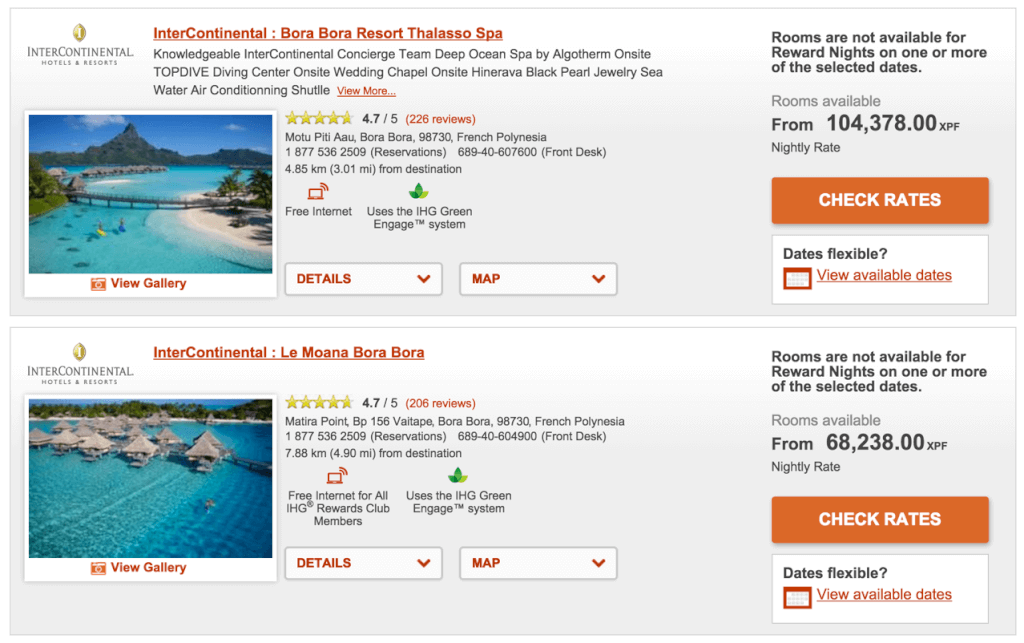Image resolution: width=1024 pixels, height=643 pixels.
Task: Click the calendar icon in Le Moana card
Action: (x=797, y=597)
